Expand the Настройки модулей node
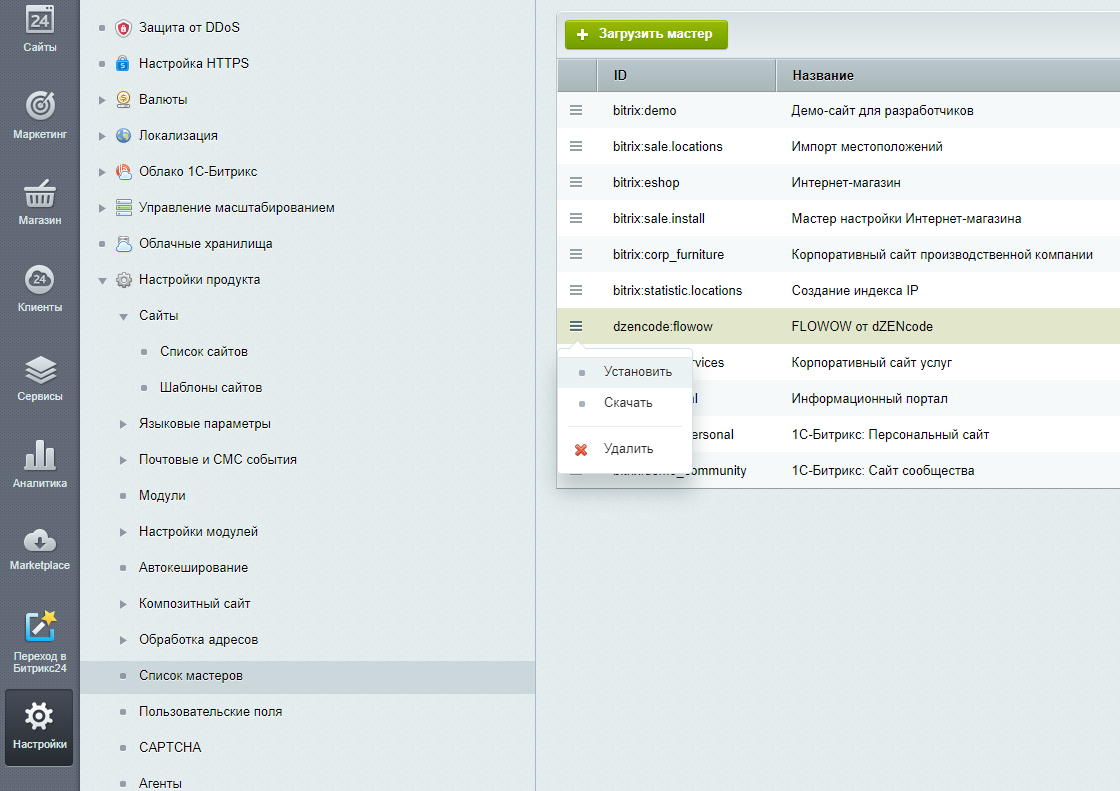 point(123,532)
